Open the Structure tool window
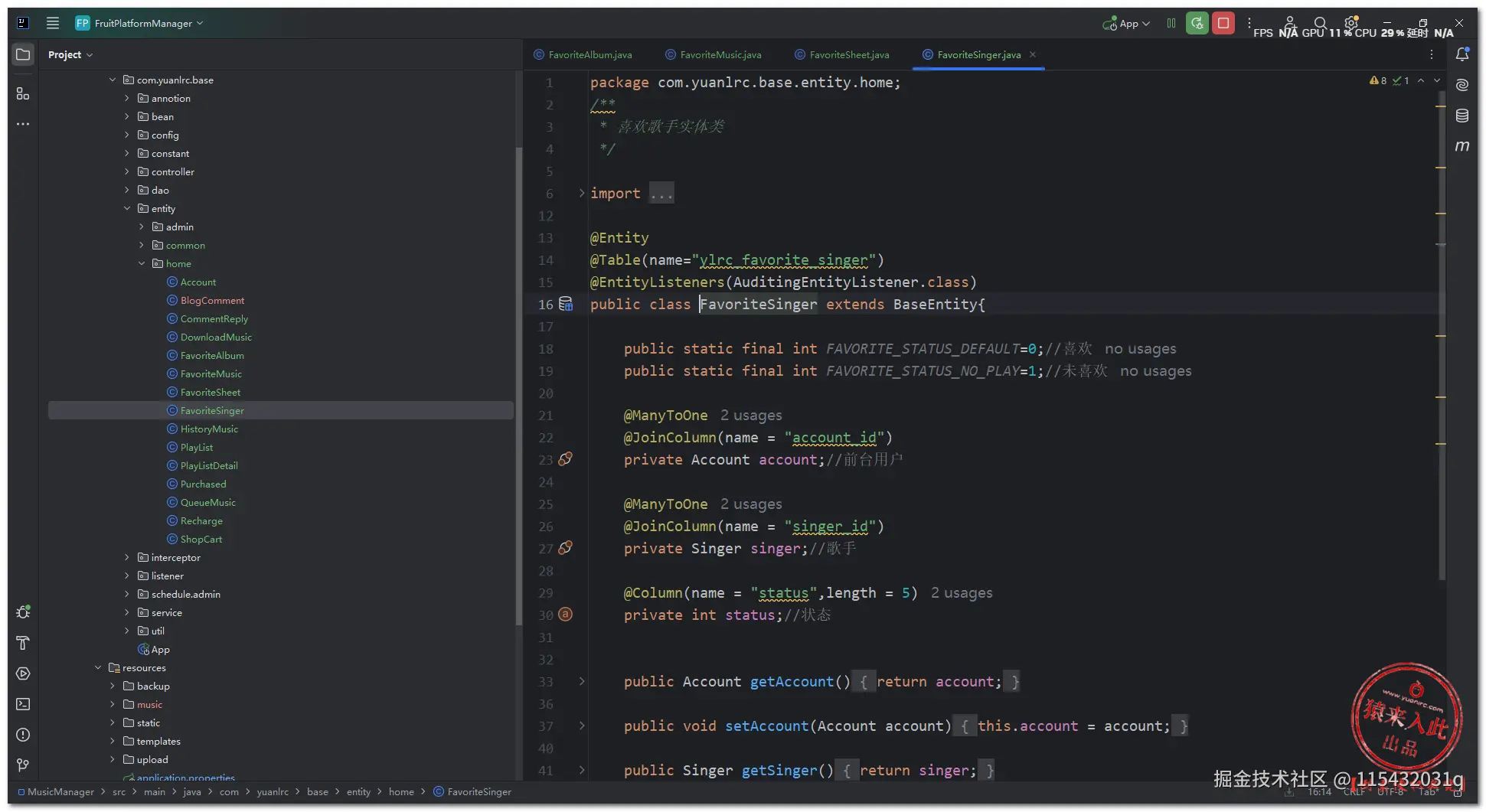The width and height of the screenshot is (1486, 812). coord(23,93)
